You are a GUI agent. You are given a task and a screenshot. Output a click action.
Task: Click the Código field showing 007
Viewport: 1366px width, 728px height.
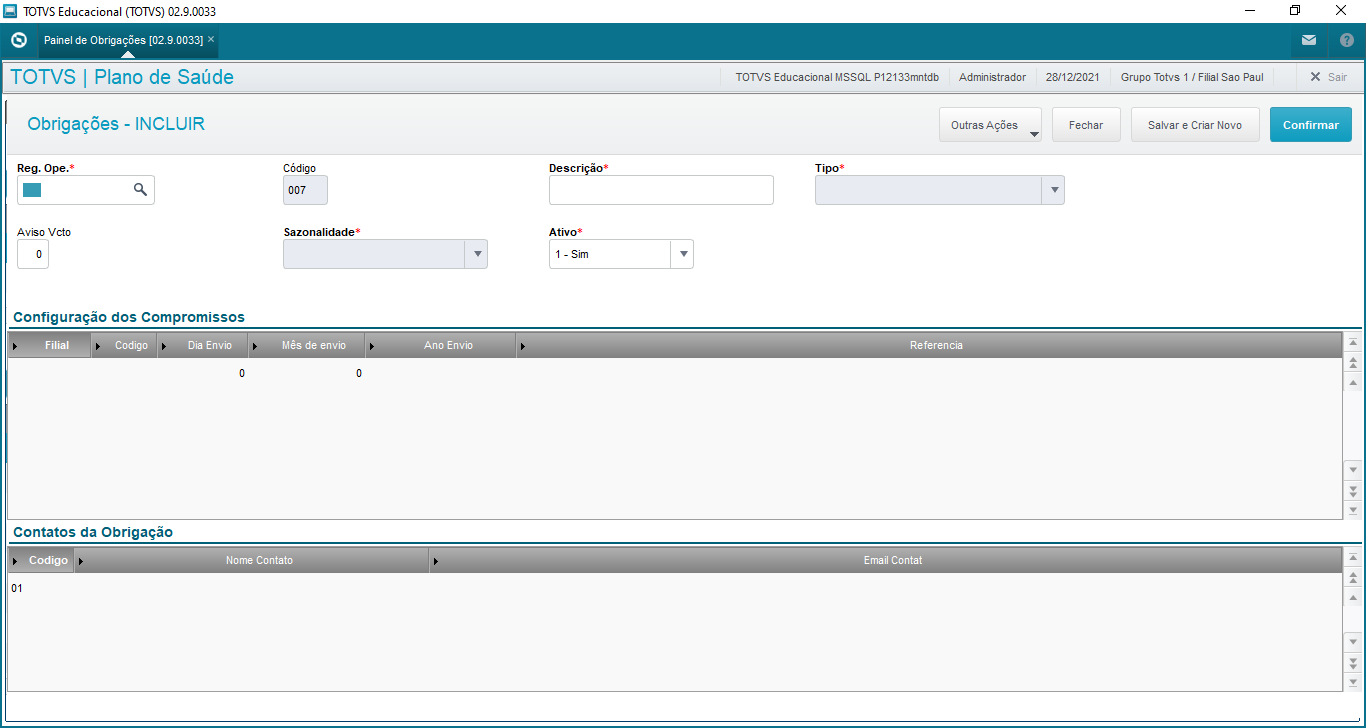(305, 190)
